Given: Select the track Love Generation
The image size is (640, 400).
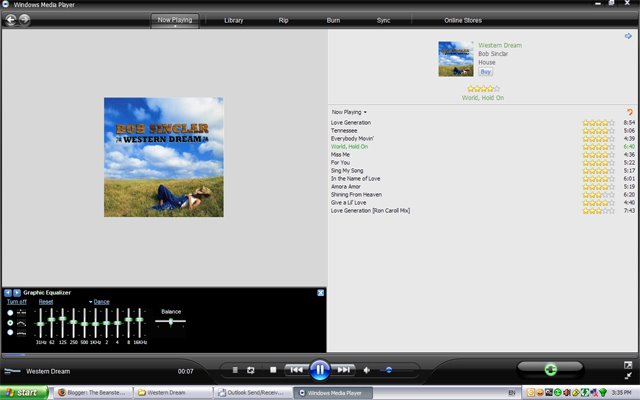Looking at the screenshot, I should click(x=351, y=122).
